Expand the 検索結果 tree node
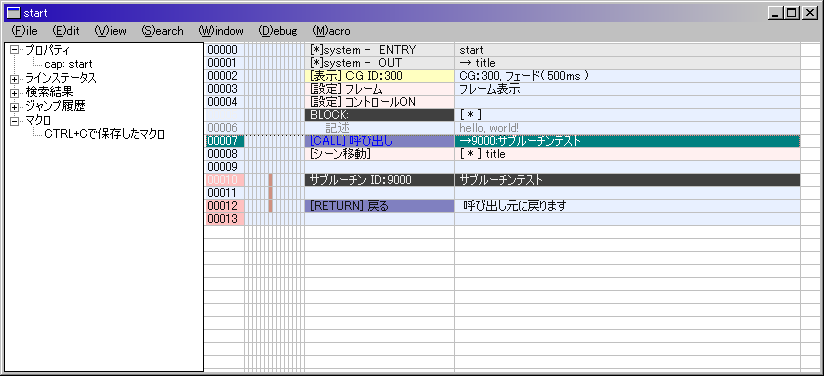The width and height of the screenshot is (824, 376). (x=14, y=93)
